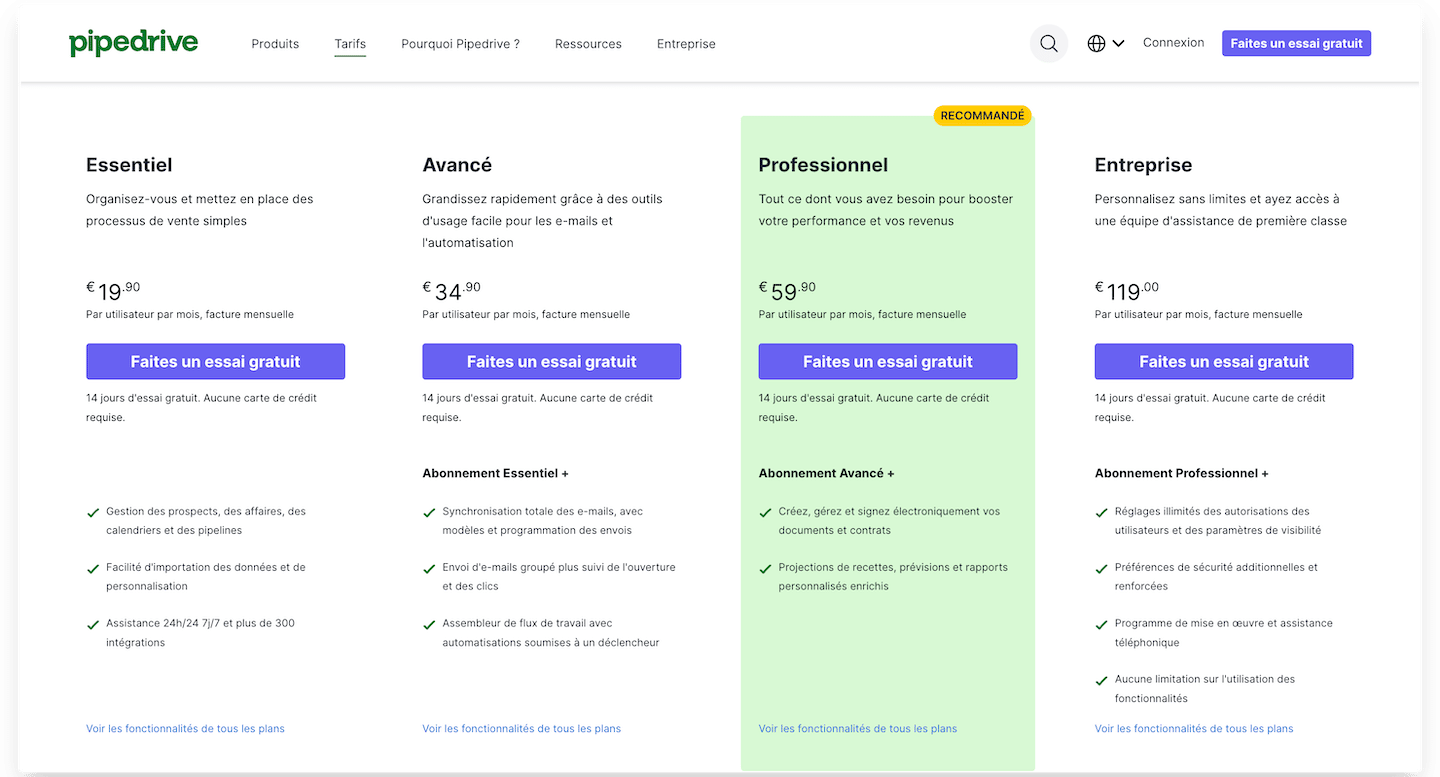Click the Essentiel plan heading
1440x777 pixels.
129,165
